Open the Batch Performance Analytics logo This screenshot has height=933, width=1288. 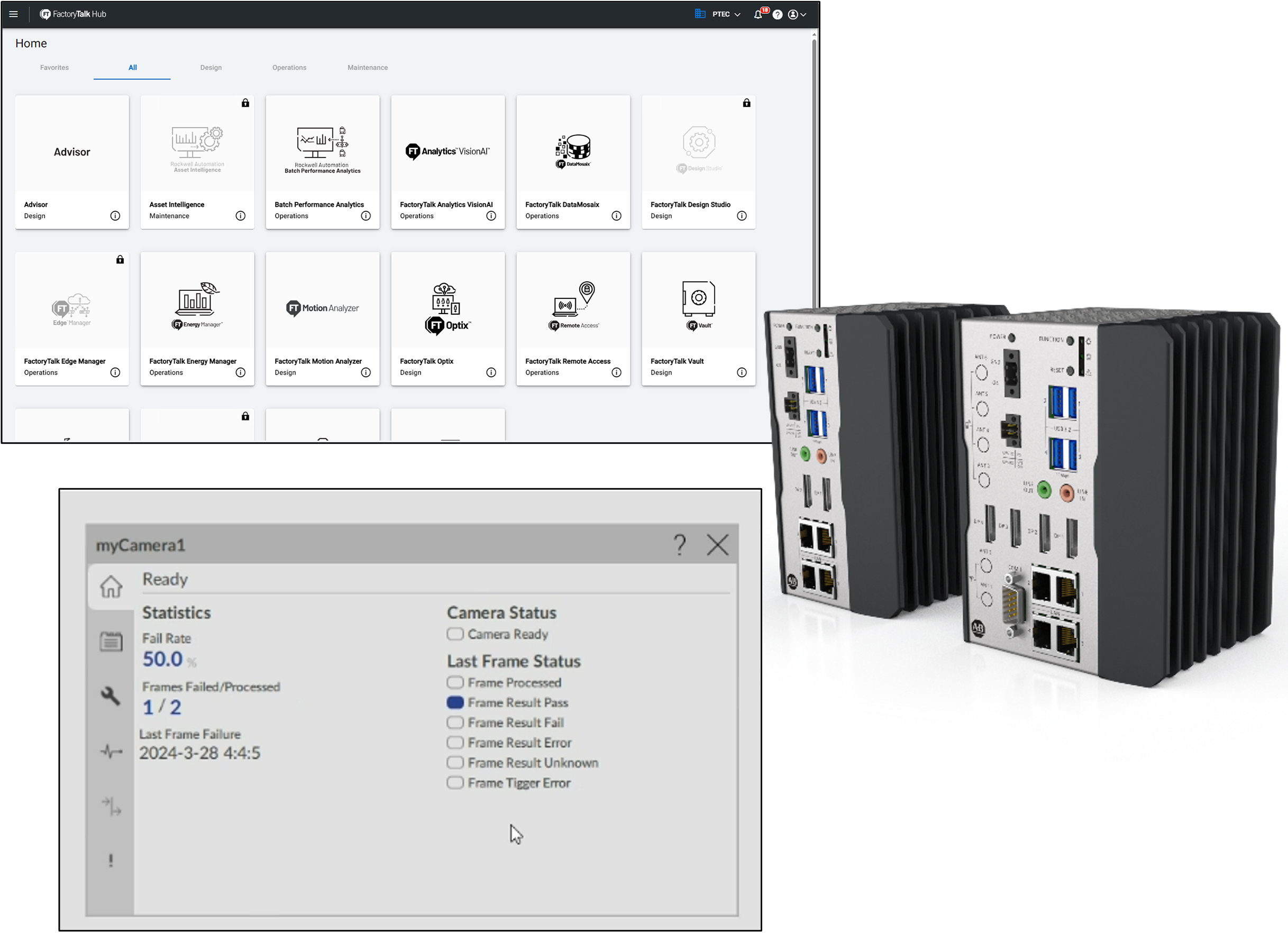coord(323,150)
